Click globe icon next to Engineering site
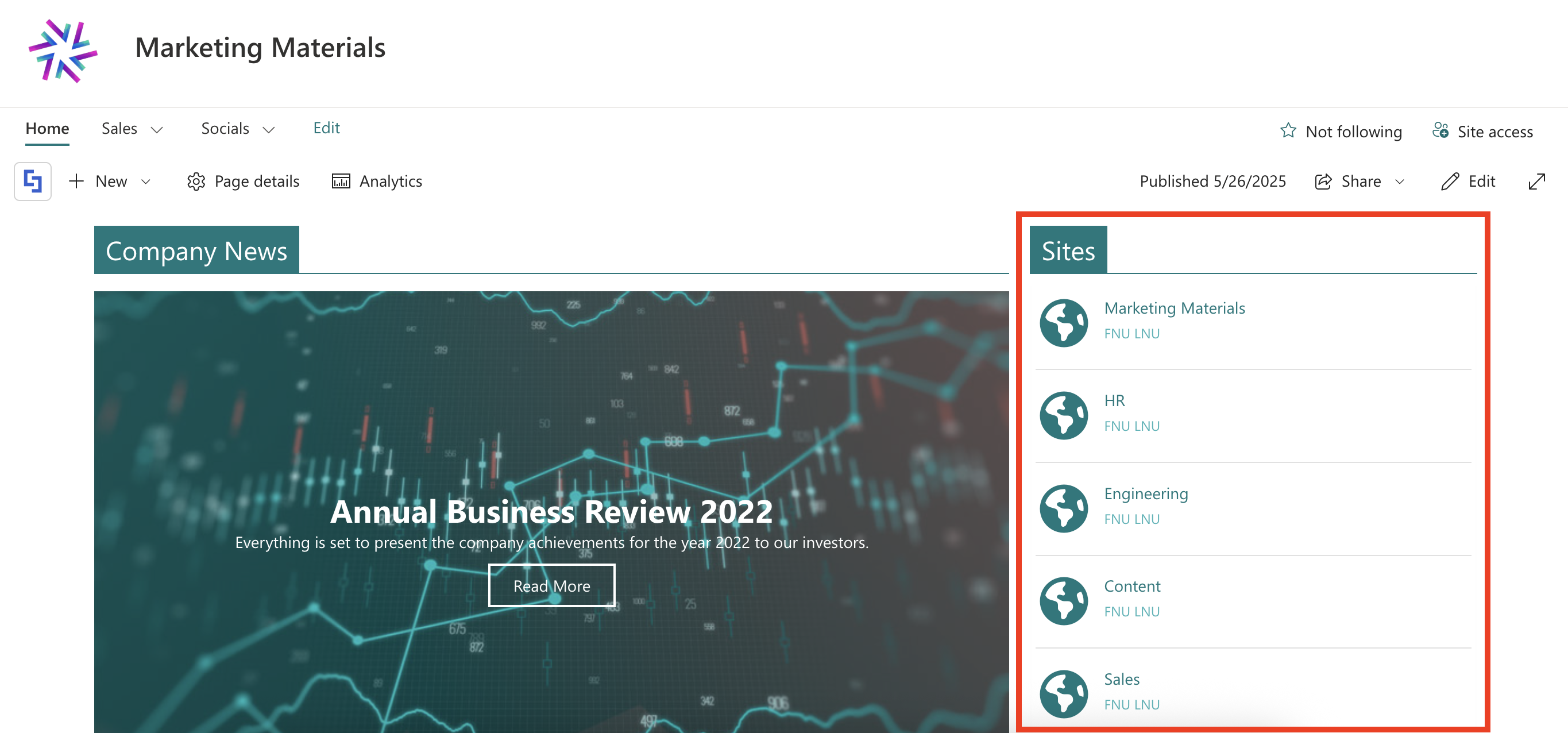 pyautogui.click(x=1063, y=508)
